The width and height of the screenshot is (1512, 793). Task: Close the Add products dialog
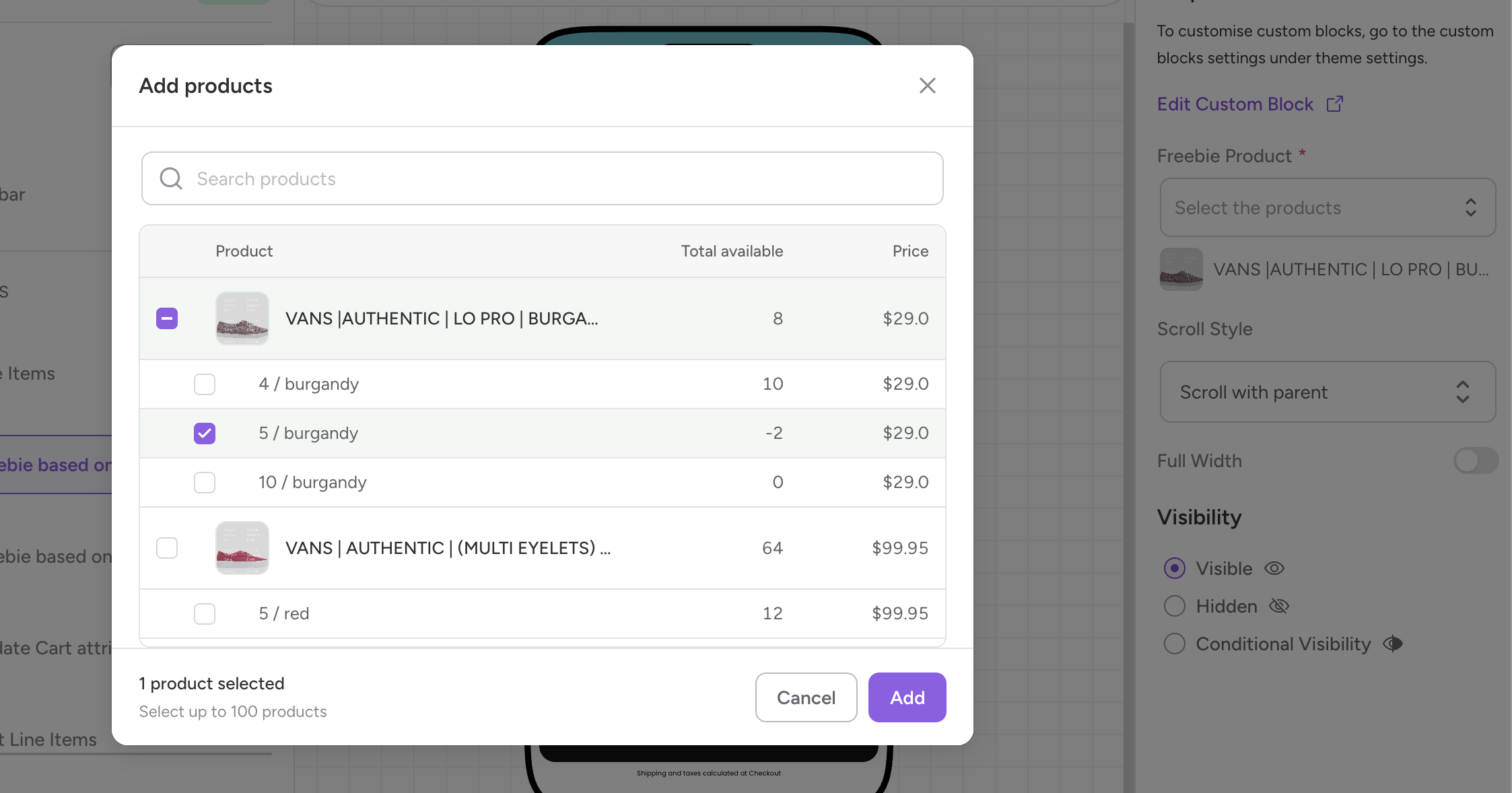coord(927,85)
